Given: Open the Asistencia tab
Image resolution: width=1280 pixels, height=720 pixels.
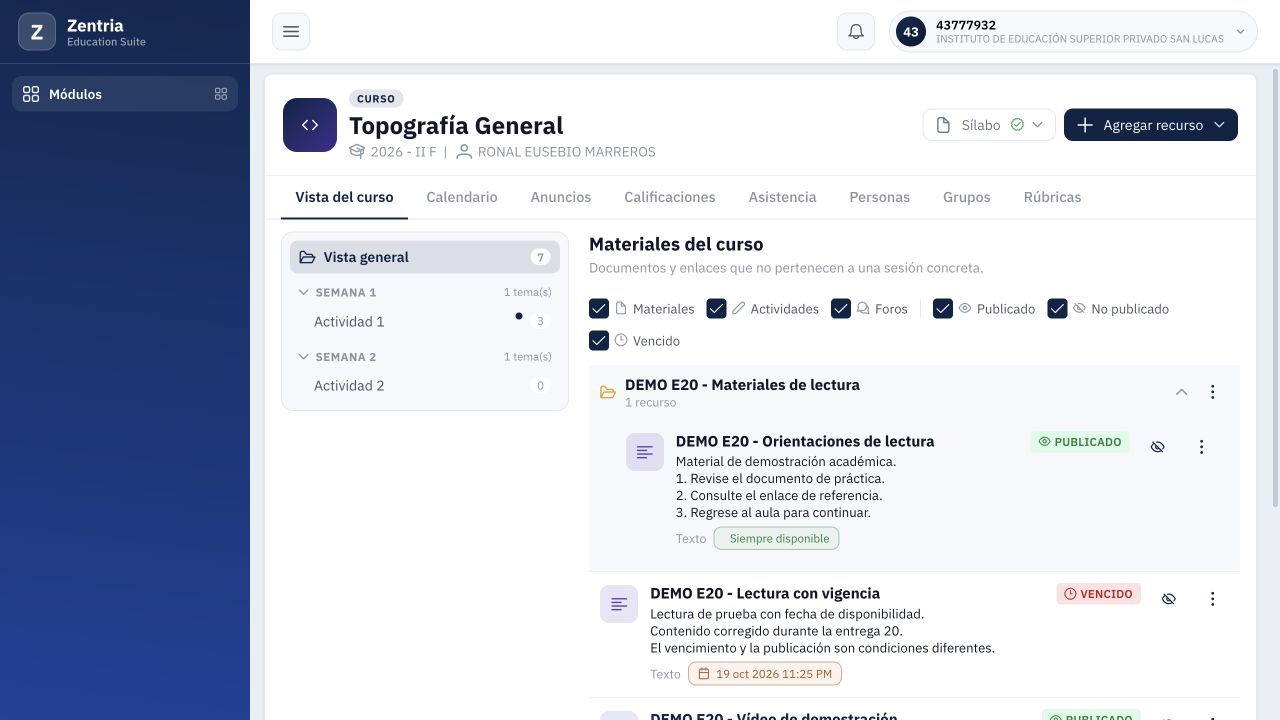Looking at the screenshot, I should coord(783,197).
